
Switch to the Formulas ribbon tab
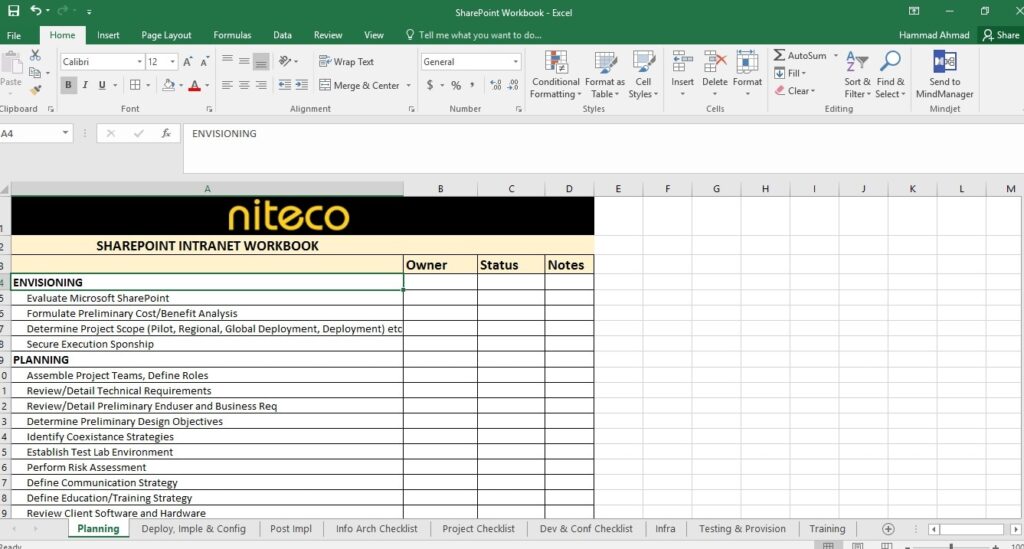[x=232, y=35]
